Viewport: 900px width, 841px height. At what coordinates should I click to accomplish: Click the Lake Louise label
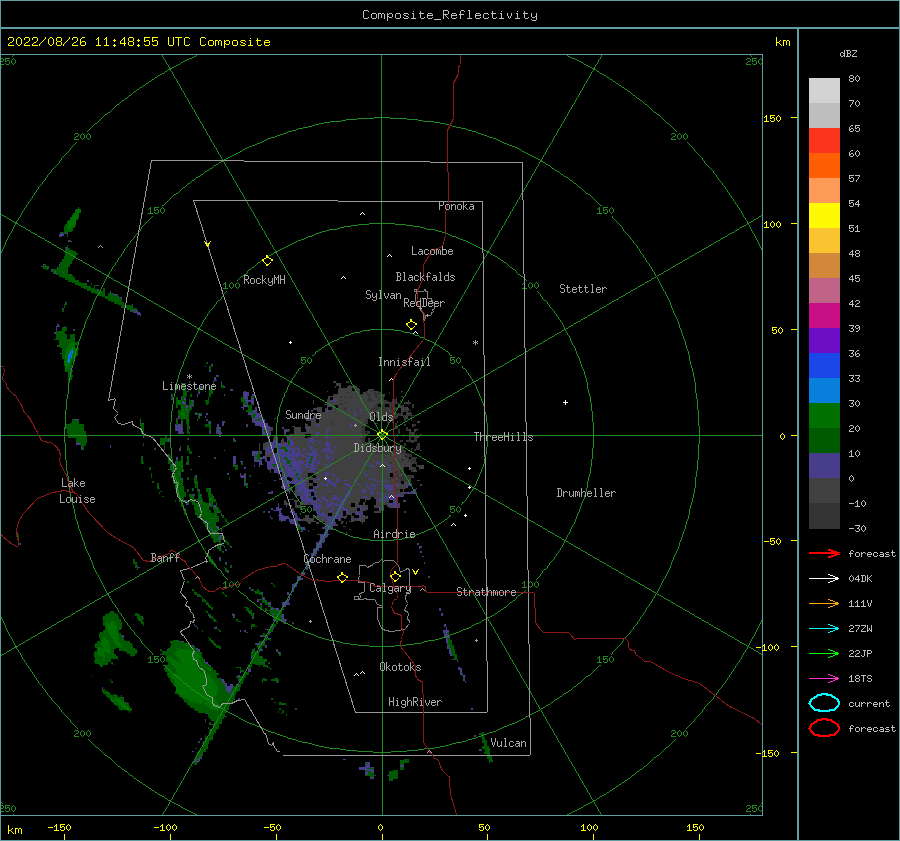pos(77,491)
